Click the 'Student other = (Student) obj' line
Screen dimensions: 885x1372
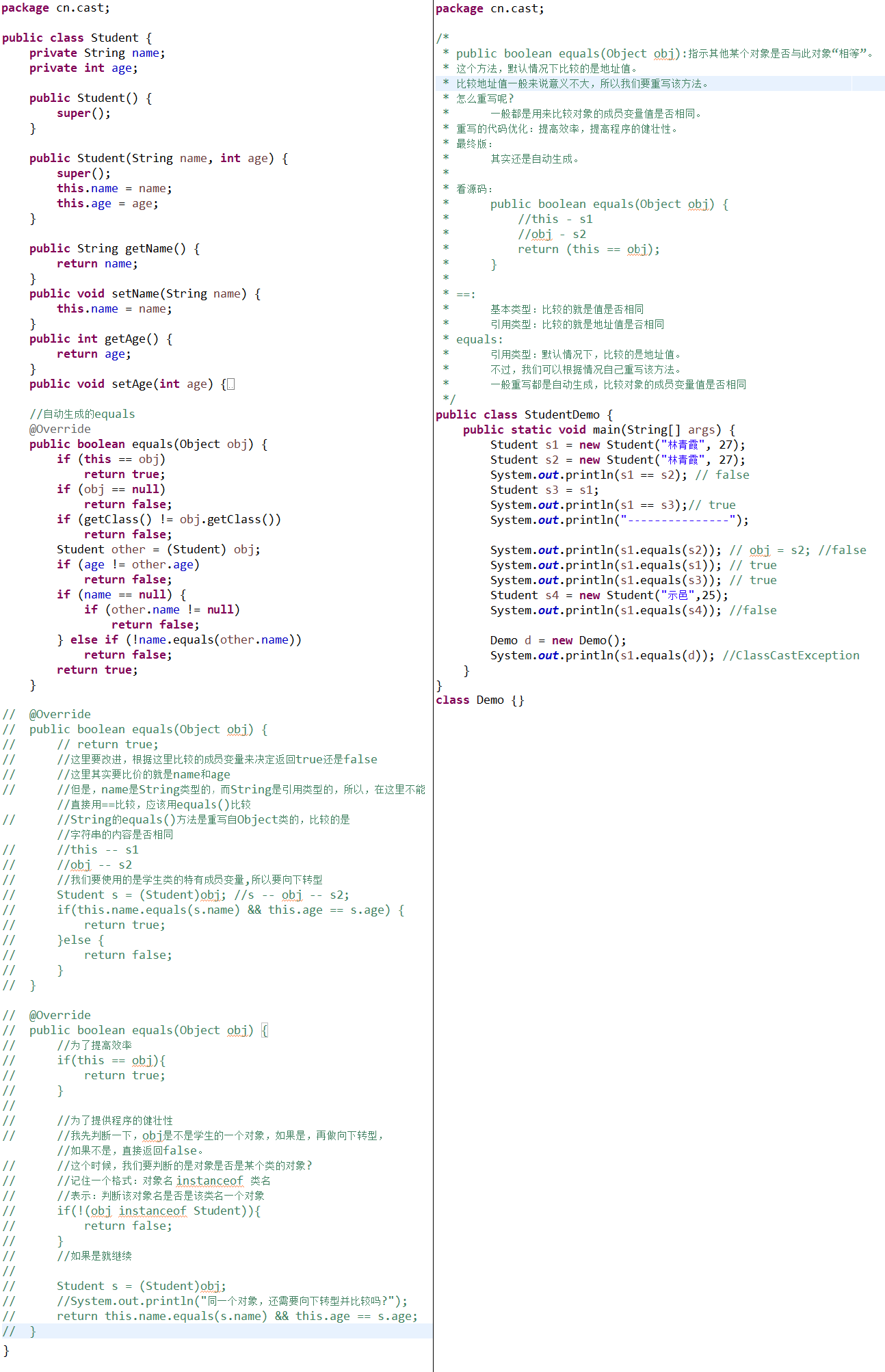click(158, 550)
